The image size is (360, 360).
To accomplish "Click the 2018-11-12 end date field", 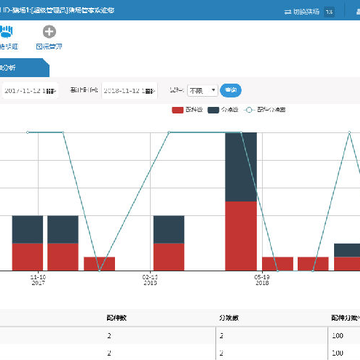I will pos(129,91).
